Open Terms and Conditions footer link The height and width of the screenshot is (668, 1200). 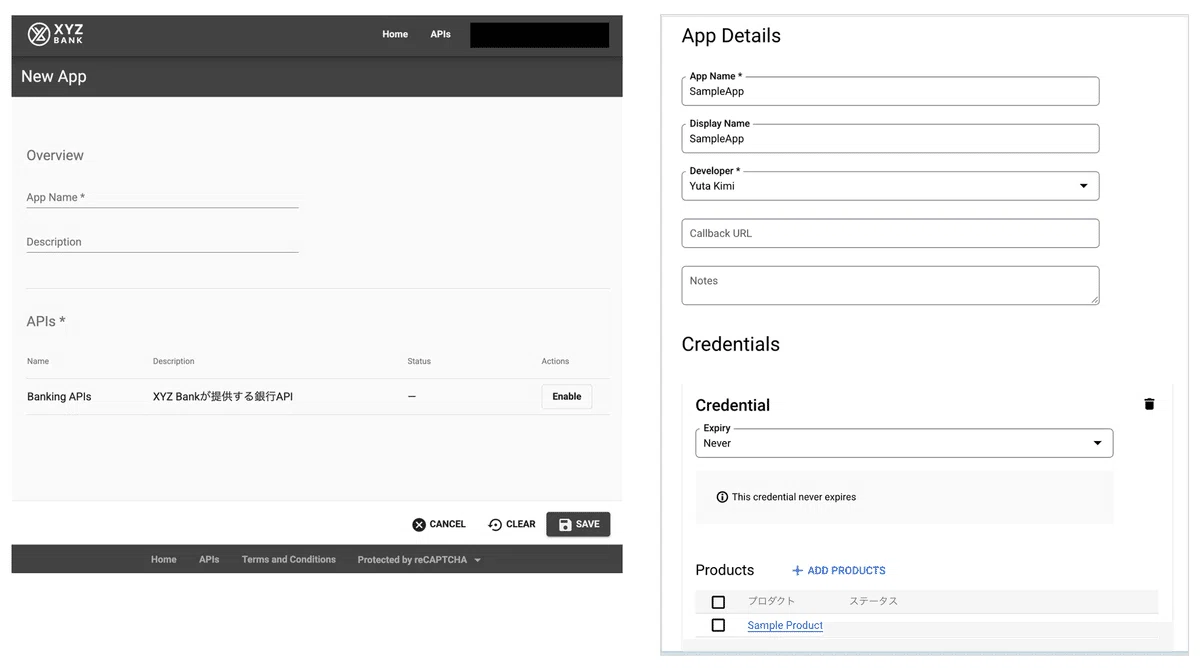coord(289,560)
